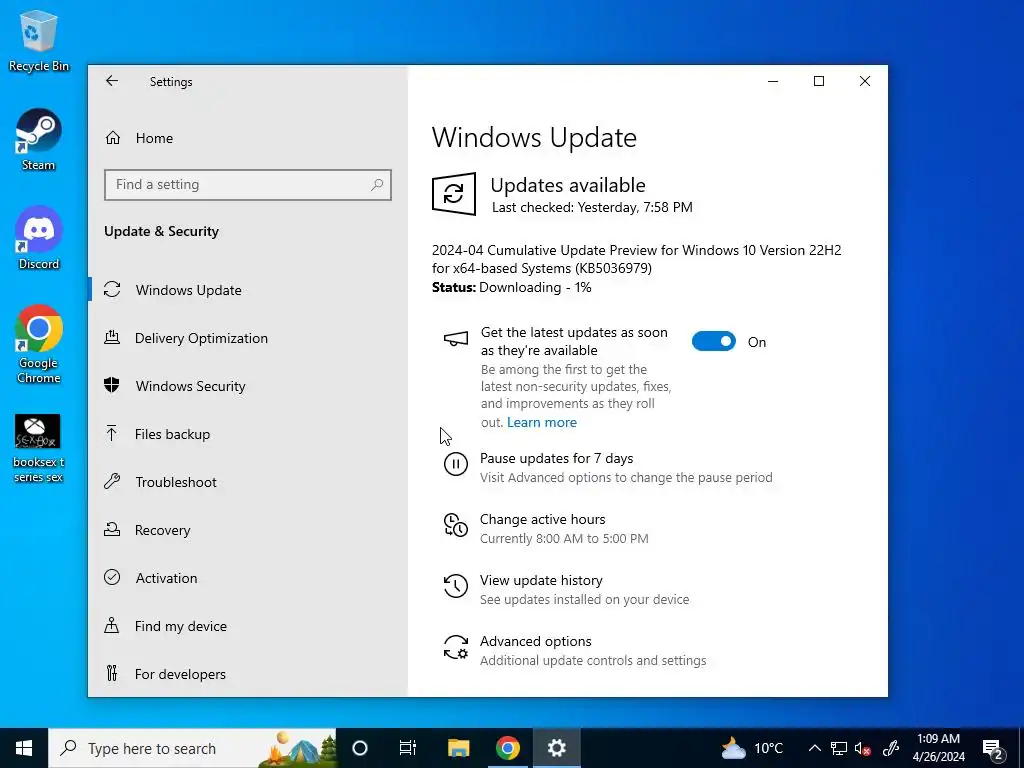
Task: Click the View update history icon
Action: 456,586
